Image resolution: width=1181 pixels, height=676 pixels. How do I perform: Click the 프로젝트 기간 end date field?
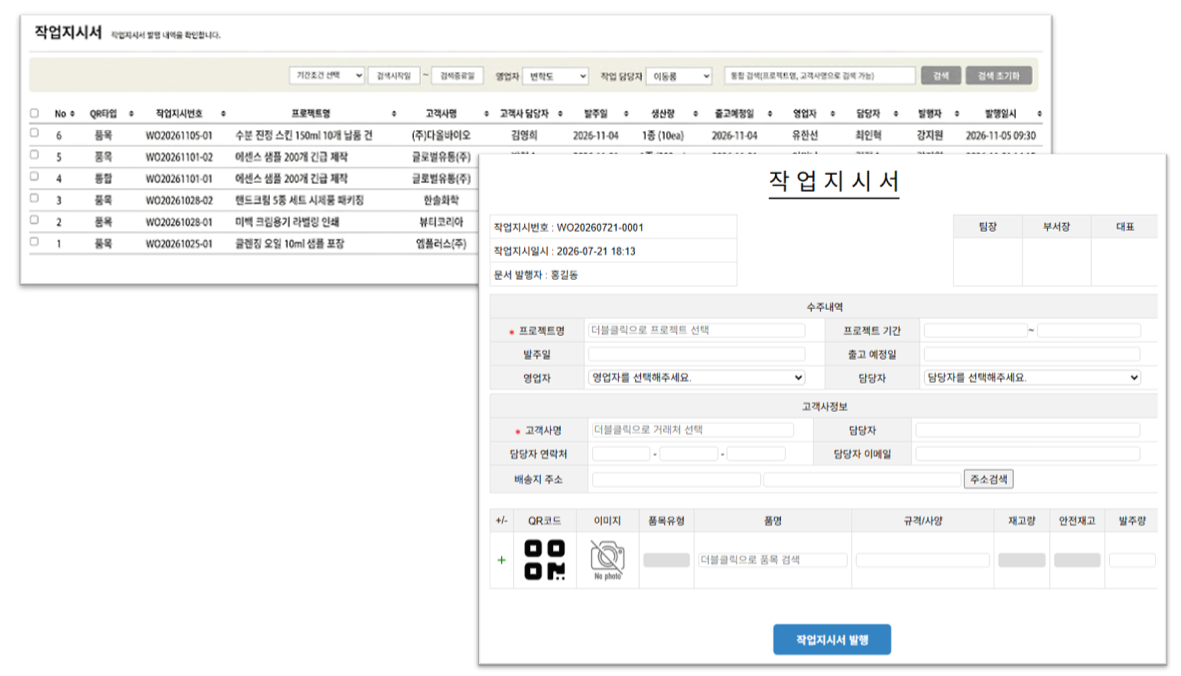1088,330
